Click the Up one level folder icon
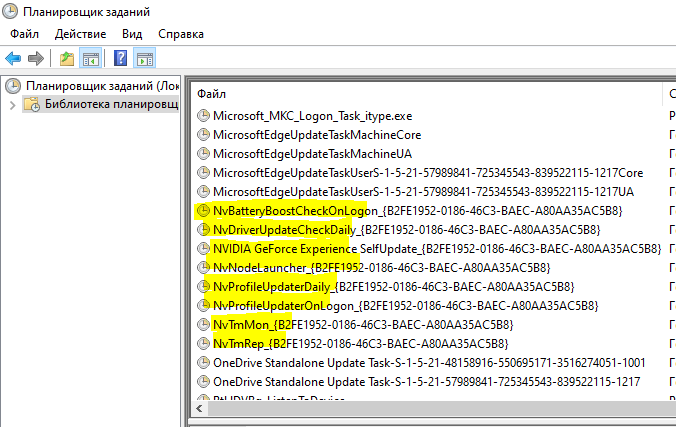 click(x=67, y=58)
